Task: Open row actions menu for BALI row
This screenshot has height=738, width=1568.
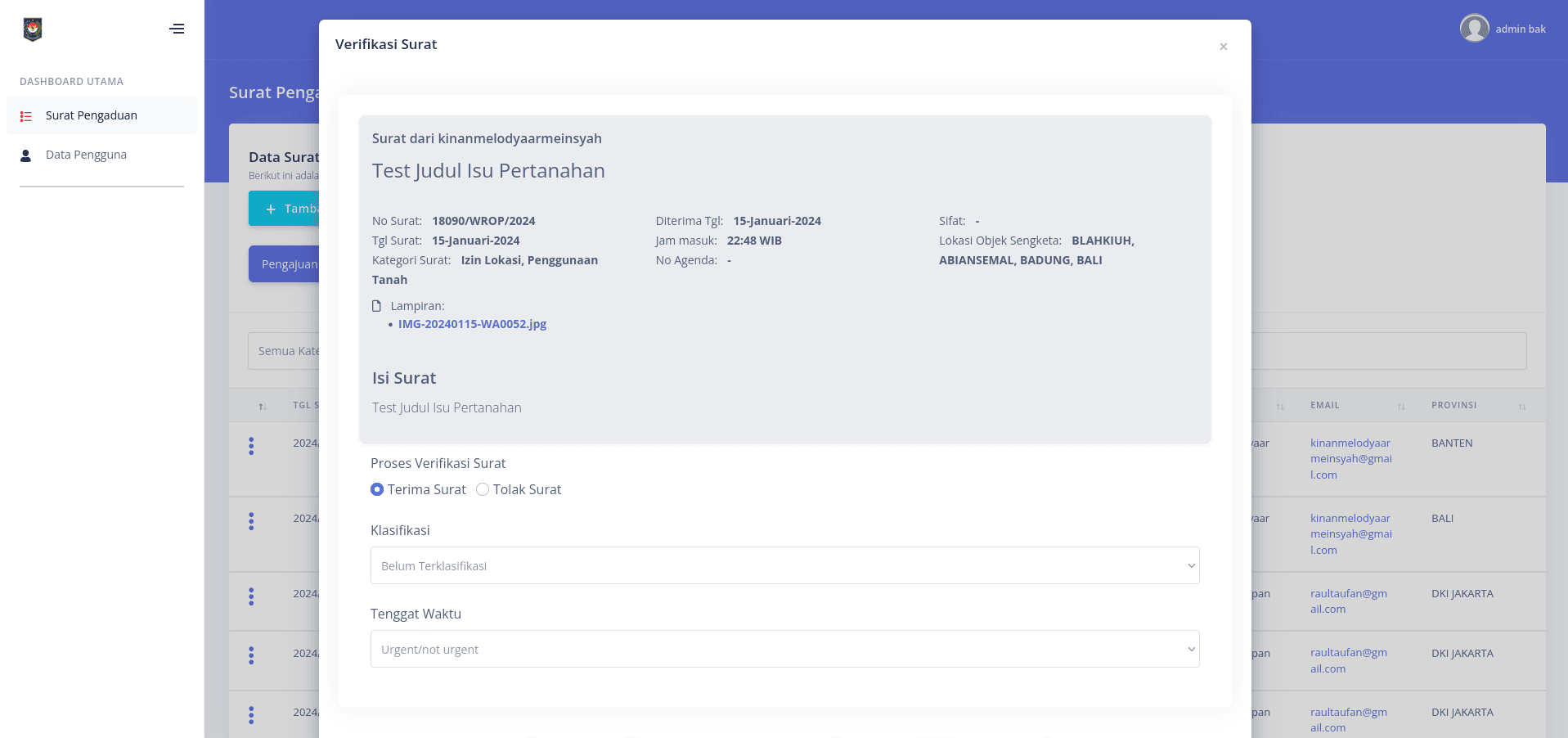Action: coord(251,521)
